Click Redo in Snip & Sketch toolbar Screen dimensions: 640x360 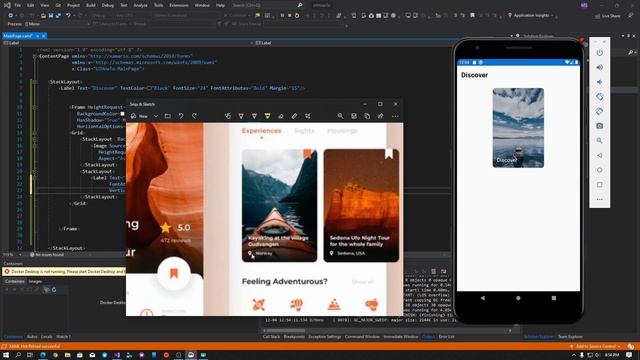pos(194,116)
